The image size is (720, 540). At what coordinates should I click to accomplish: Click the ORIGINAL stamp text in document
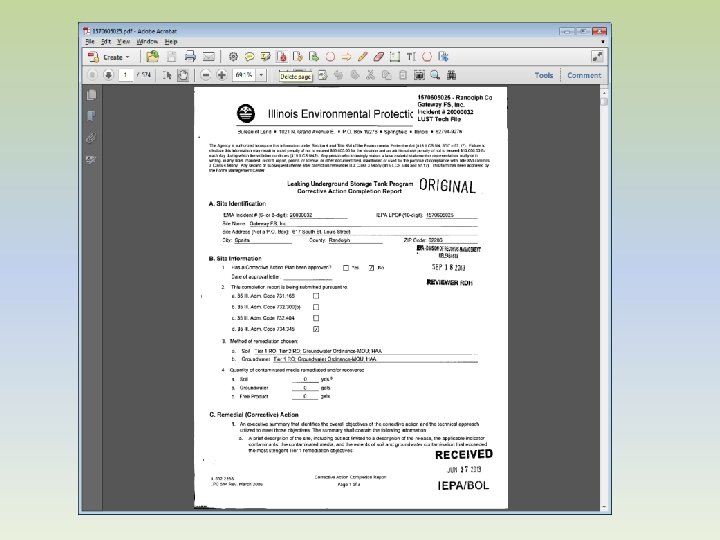click(x=447, y=186)
